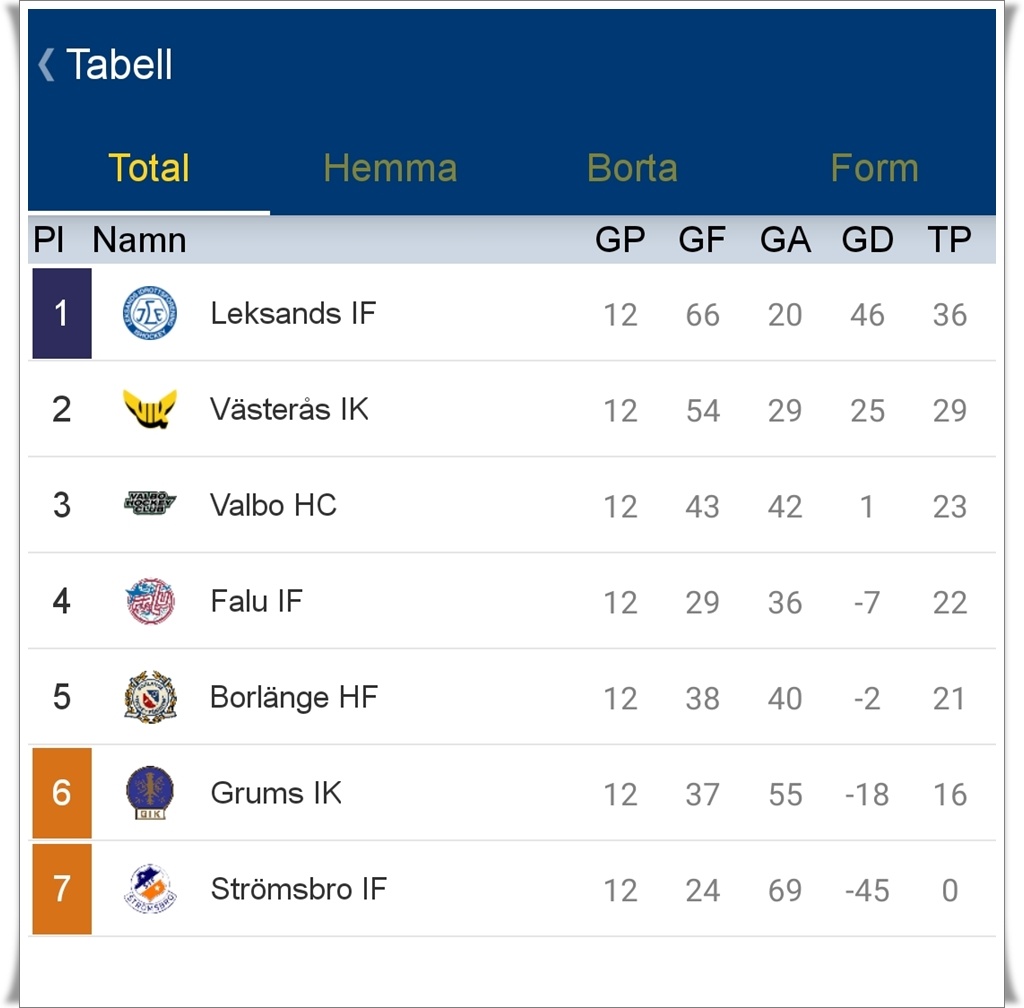Click the Grums IK team logo
This screenshot has width=1024, height=1008.
(150, 793)
